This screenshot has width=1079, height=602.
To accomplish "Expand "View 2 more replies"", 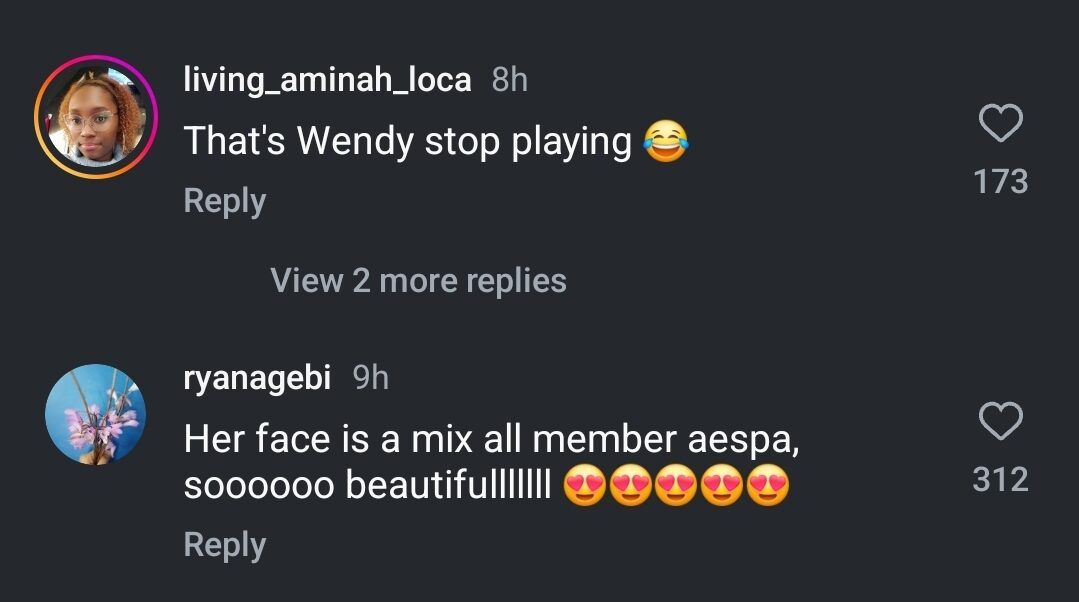I will click(418, 281).
